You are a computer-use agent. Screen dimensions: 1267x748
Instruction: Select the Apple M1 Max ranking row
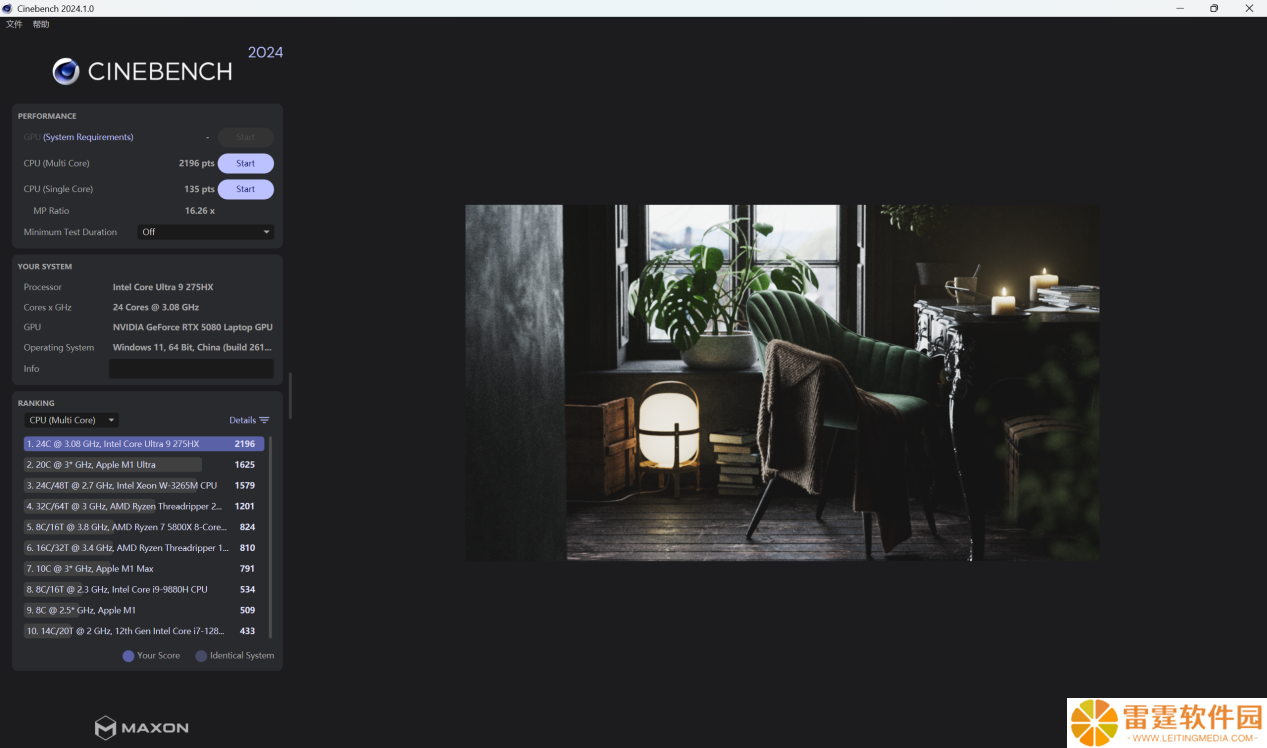144,569
